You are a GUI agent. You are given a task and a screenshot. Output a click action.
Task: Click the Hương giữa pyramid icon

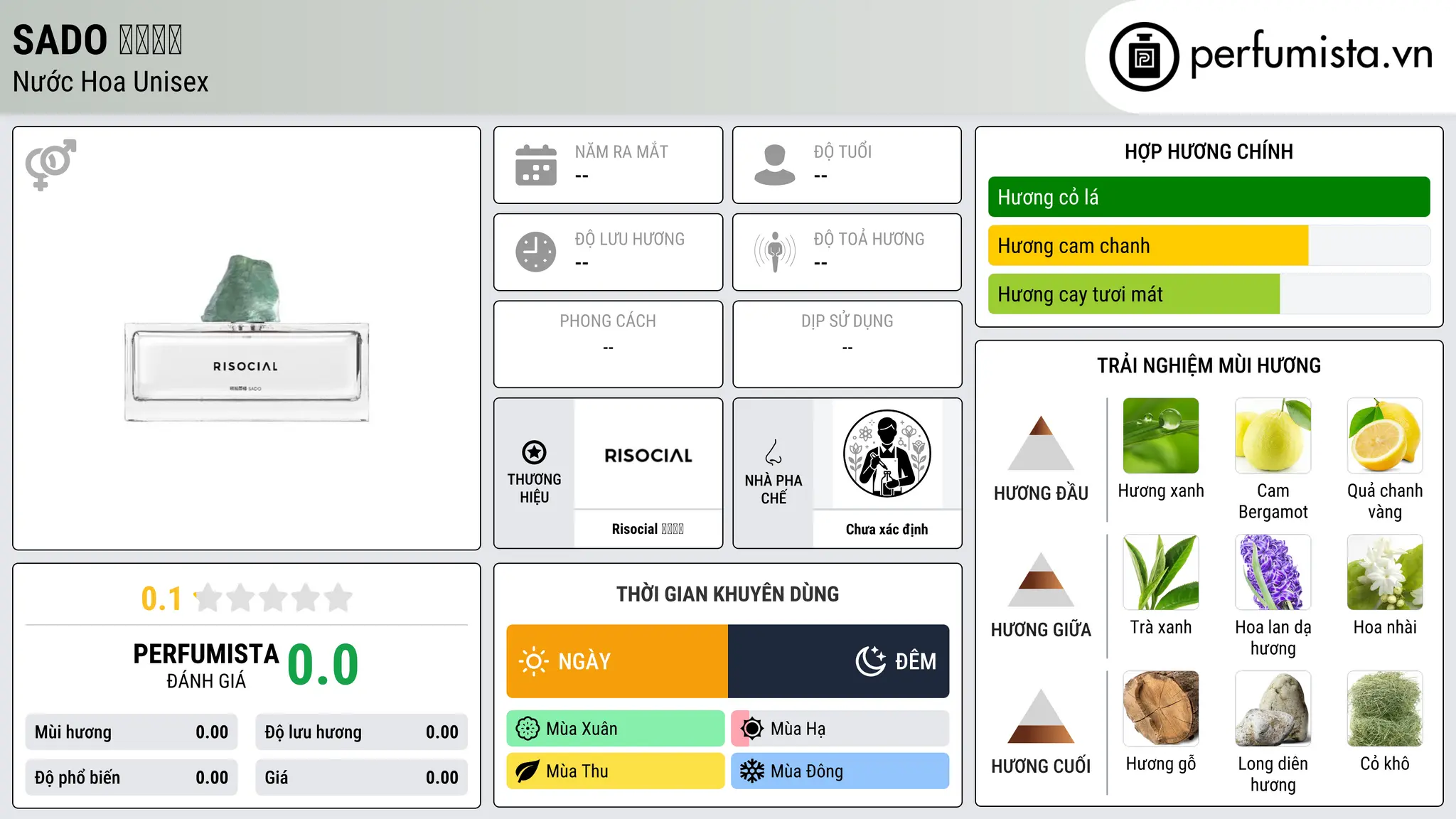coord(1041,579)
